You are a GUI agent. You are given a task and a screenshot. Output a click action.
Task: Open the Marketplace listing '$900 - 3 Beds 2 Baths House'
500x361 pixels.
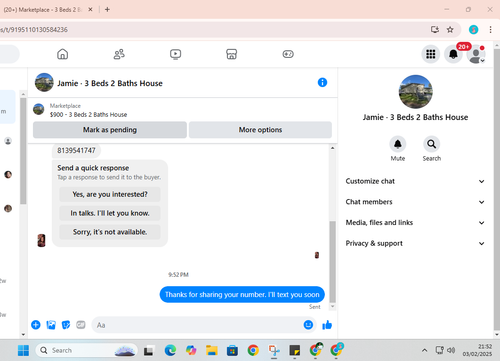(88, 115)
